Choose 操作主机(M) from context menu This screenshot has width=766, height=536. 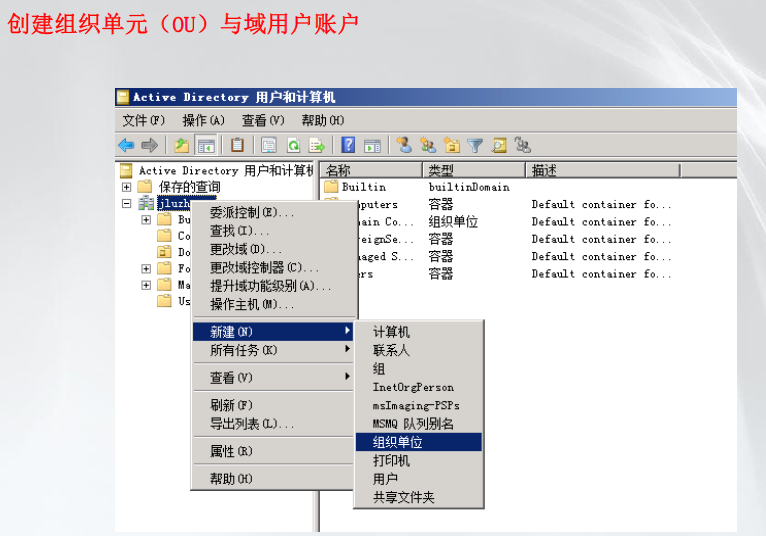pyautogui.click(x=274, y=304)
